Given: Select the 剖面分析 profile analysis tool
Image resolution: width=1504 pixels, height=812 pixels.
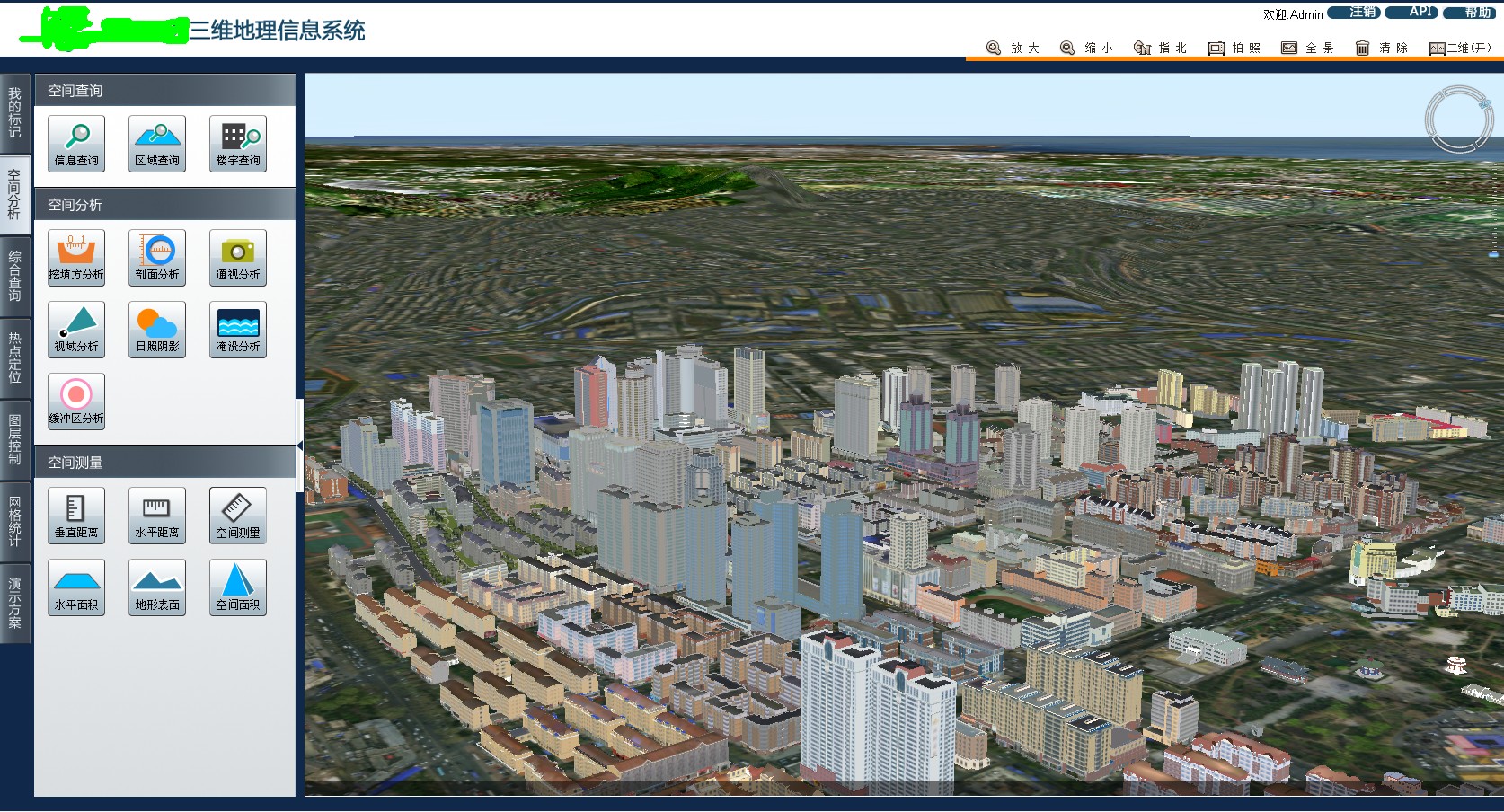Looking at the screenshot, I should (x=156, y=257).
